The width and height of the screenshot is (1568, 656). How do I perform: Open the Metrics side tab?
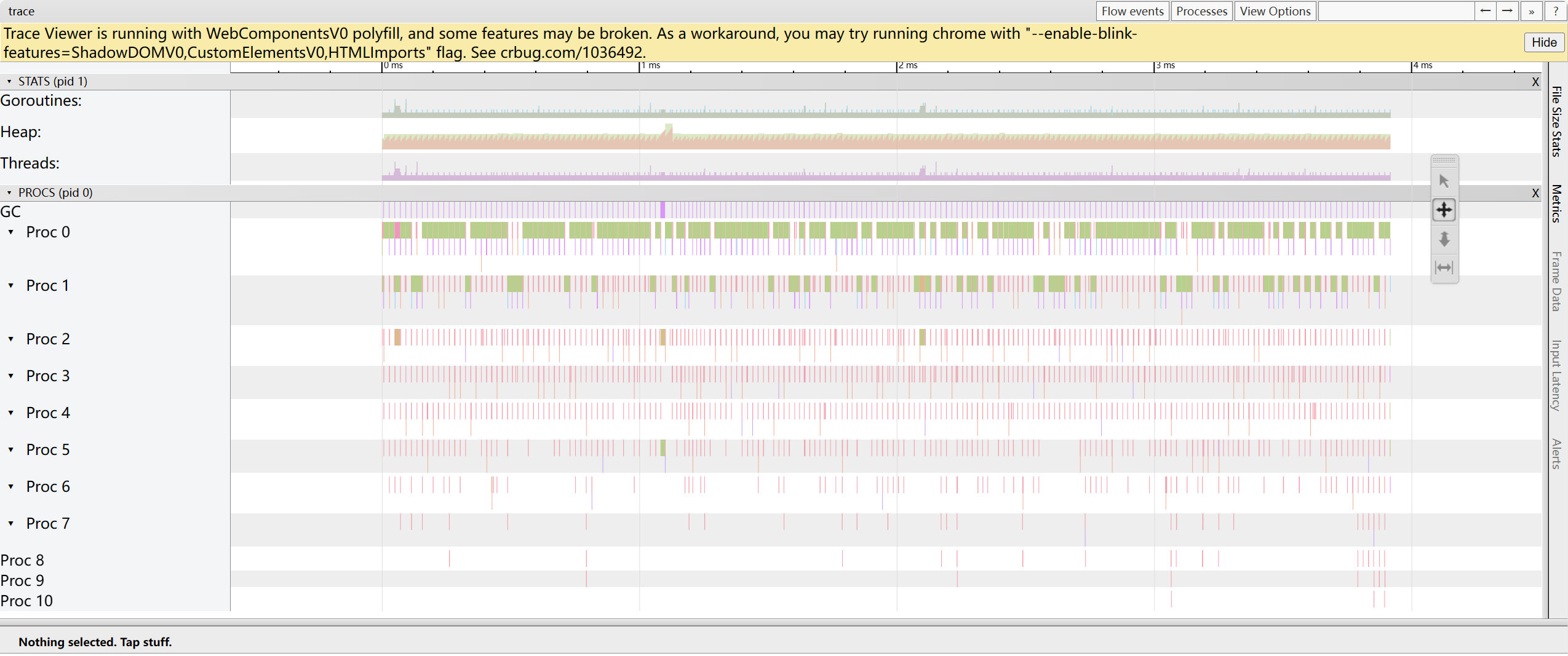tap(1556, 203)
